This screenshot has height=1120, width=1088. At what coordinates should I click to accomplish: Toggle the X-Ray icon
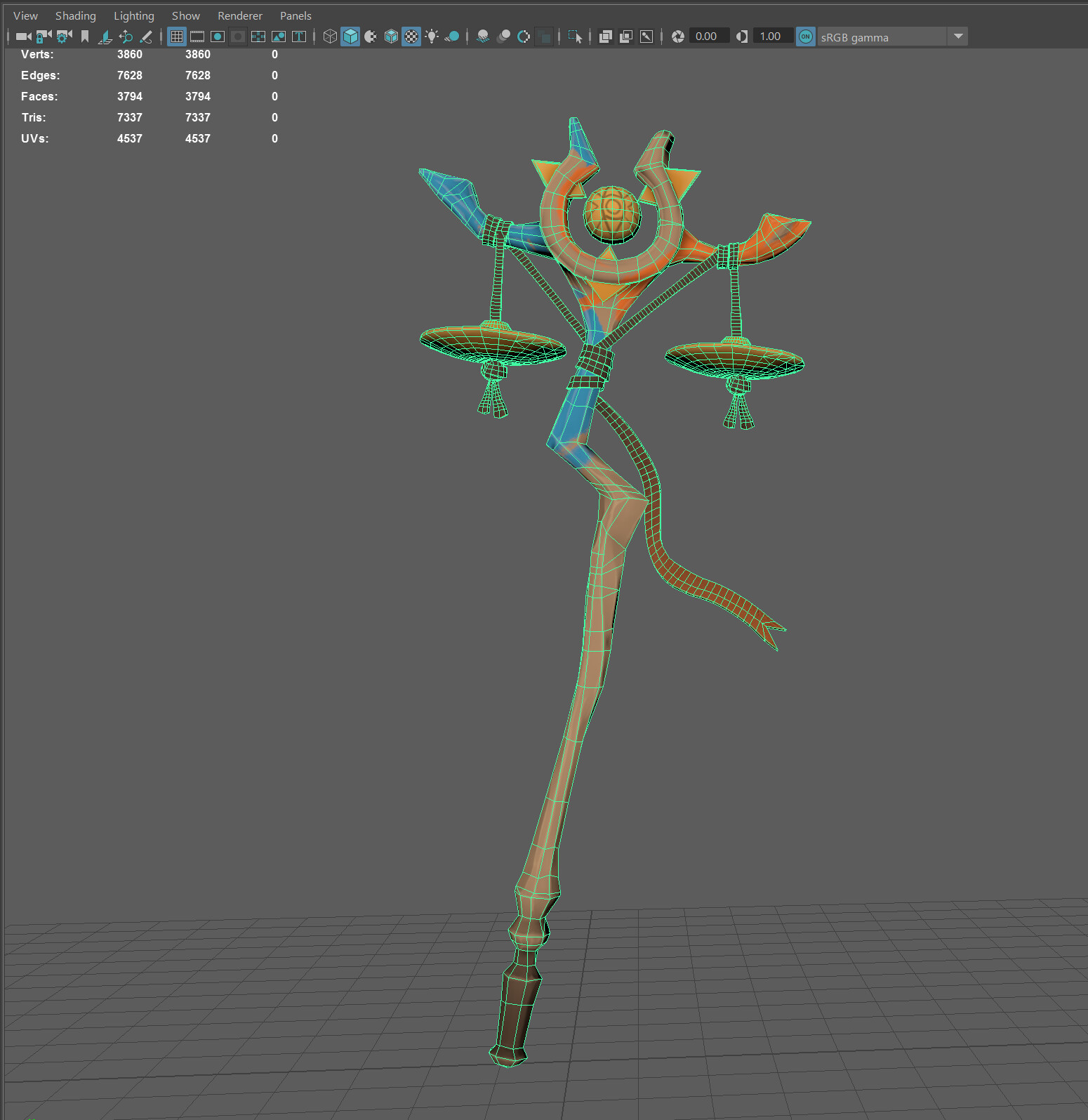coord(606,37)
